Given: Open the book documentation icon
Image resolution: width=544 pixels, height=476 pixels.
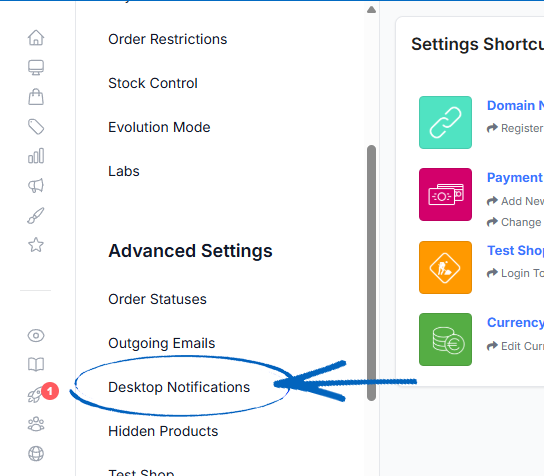Looking at the screenshot, I should [36, 365].
